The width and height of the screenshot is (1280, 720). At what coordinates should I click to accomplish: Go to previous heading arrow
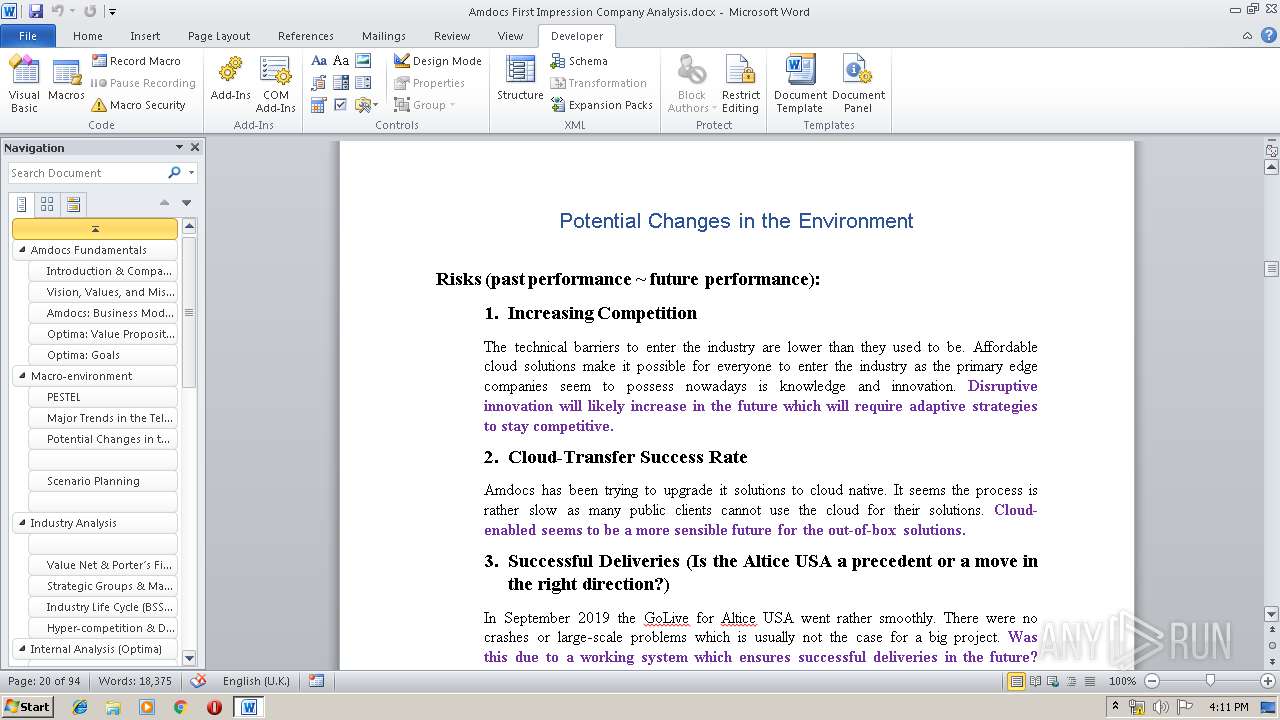click(164, 203)
